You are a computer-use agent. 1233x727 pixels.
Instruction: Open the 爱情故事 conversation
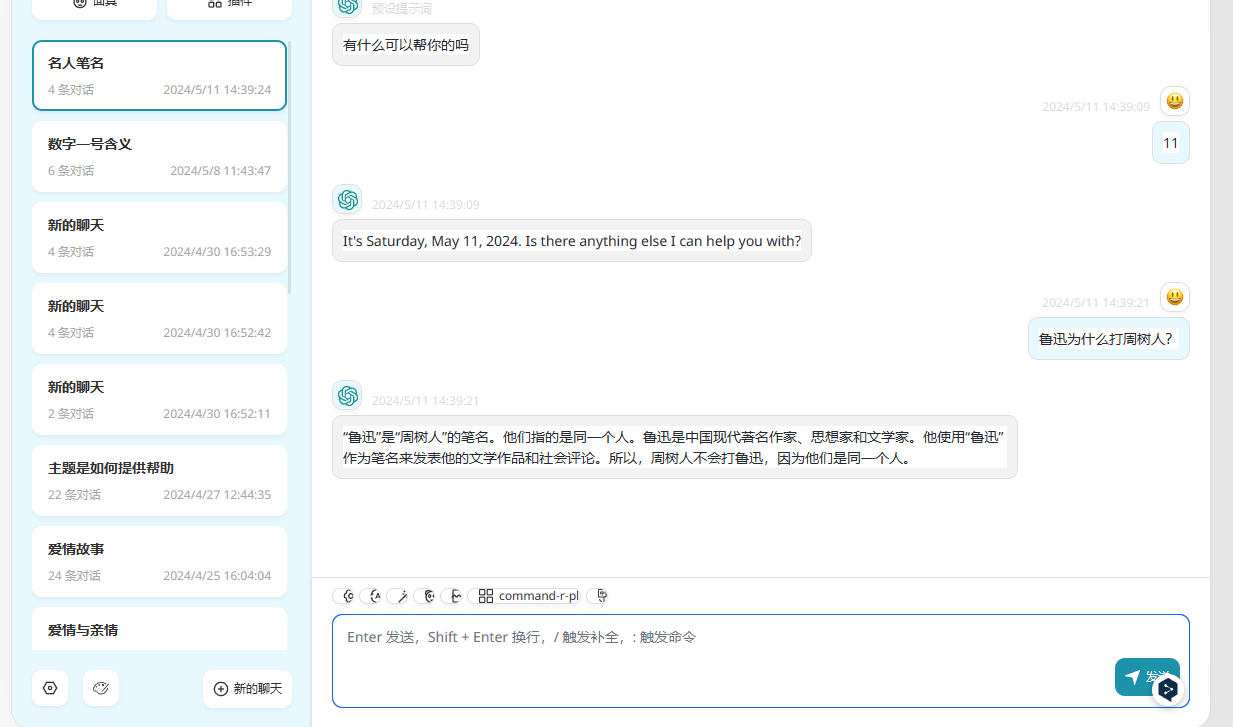159,561
